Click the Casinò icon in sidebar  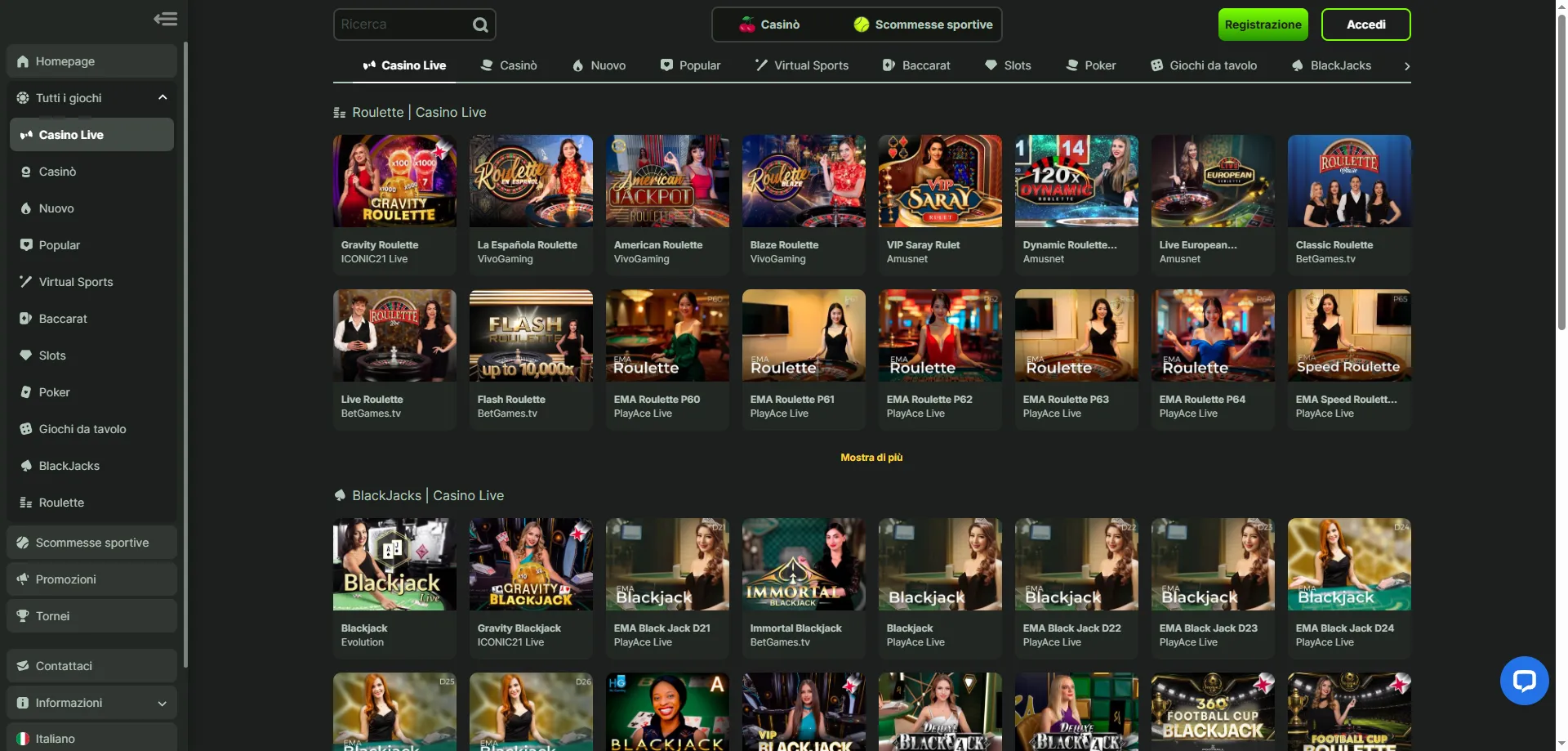pos(26,172)
